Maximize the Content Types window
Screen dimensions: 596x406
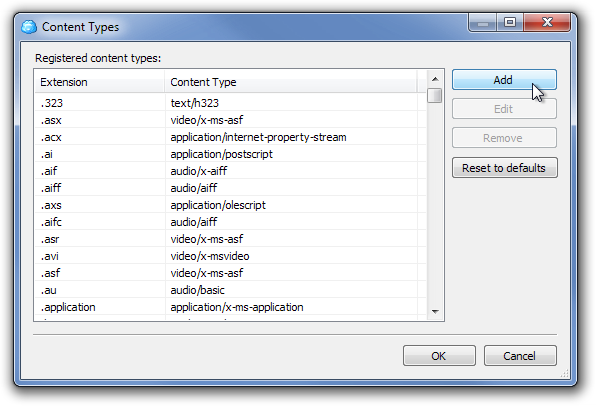point(510,22)
